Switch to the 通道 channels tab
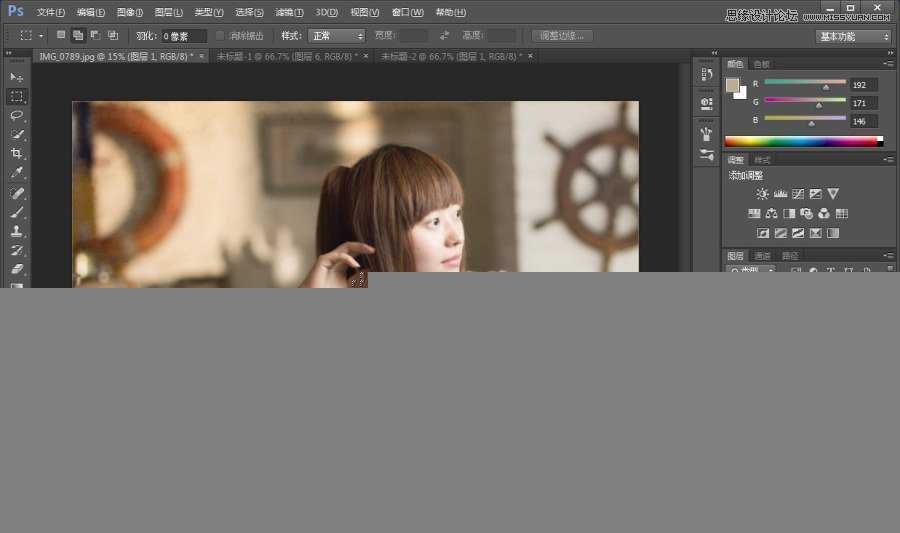 762,256
